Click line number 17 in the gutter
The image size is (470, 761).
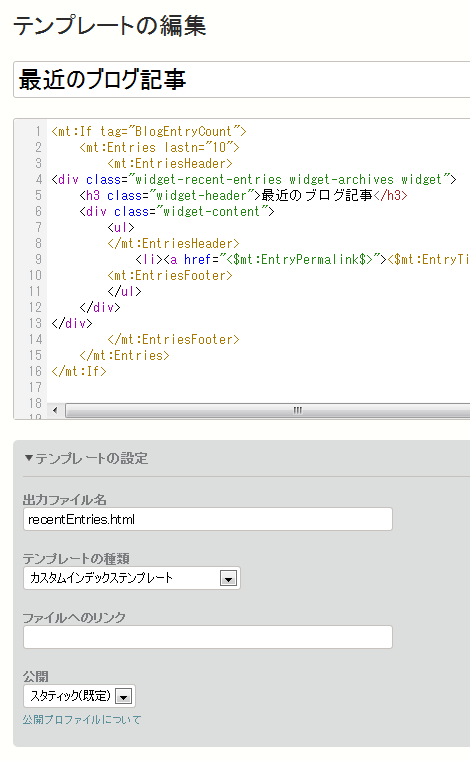35,387
